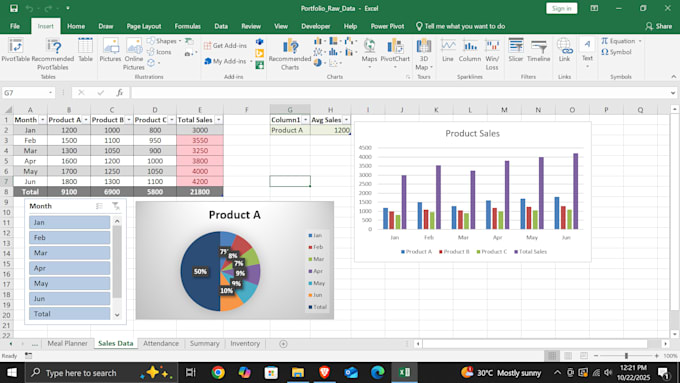Click the Sign in button
Screen dimensions: 680x383
(x=562, y=8)
